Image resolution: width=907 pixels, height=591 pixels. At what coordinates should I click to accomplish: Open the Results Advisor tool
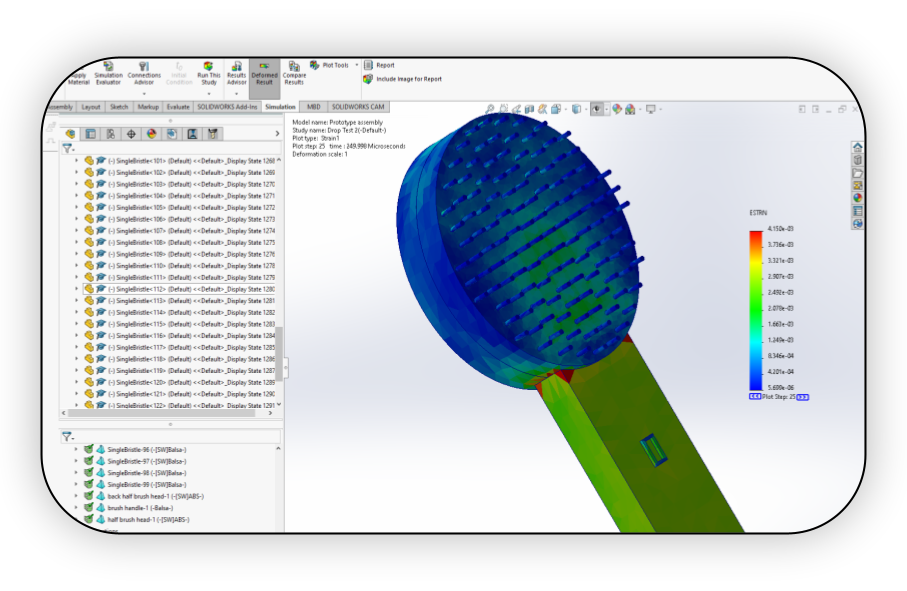[236, 74]
